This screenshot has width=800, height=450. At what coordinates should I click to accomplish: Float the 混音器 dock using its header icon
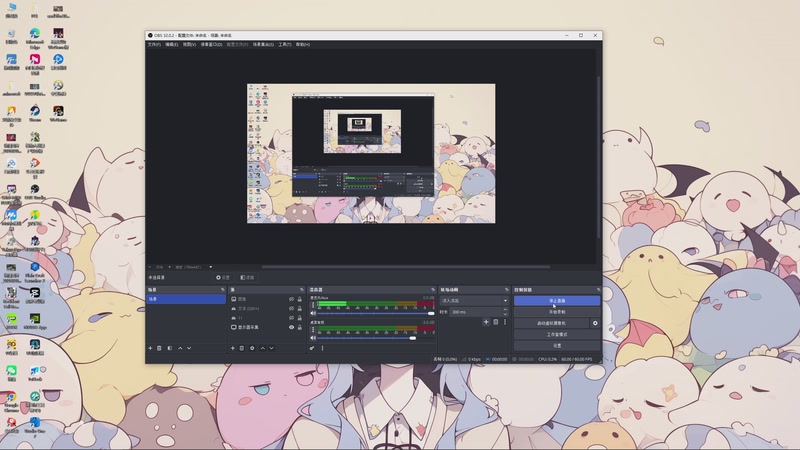click(x=433, y=289)
